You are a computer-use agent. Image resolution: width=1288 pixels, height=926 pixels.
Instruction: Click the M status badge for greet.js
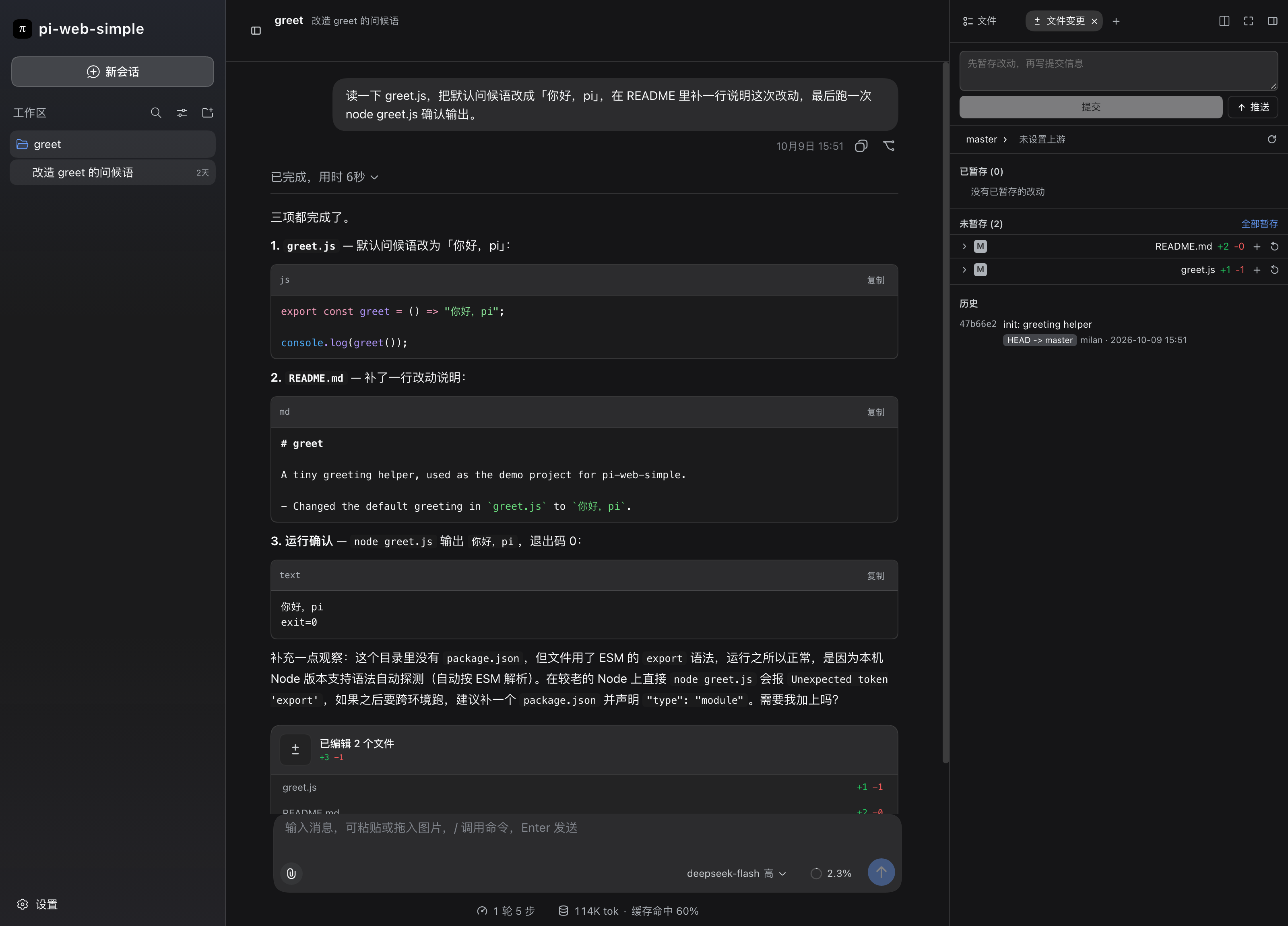pos(980,269)
